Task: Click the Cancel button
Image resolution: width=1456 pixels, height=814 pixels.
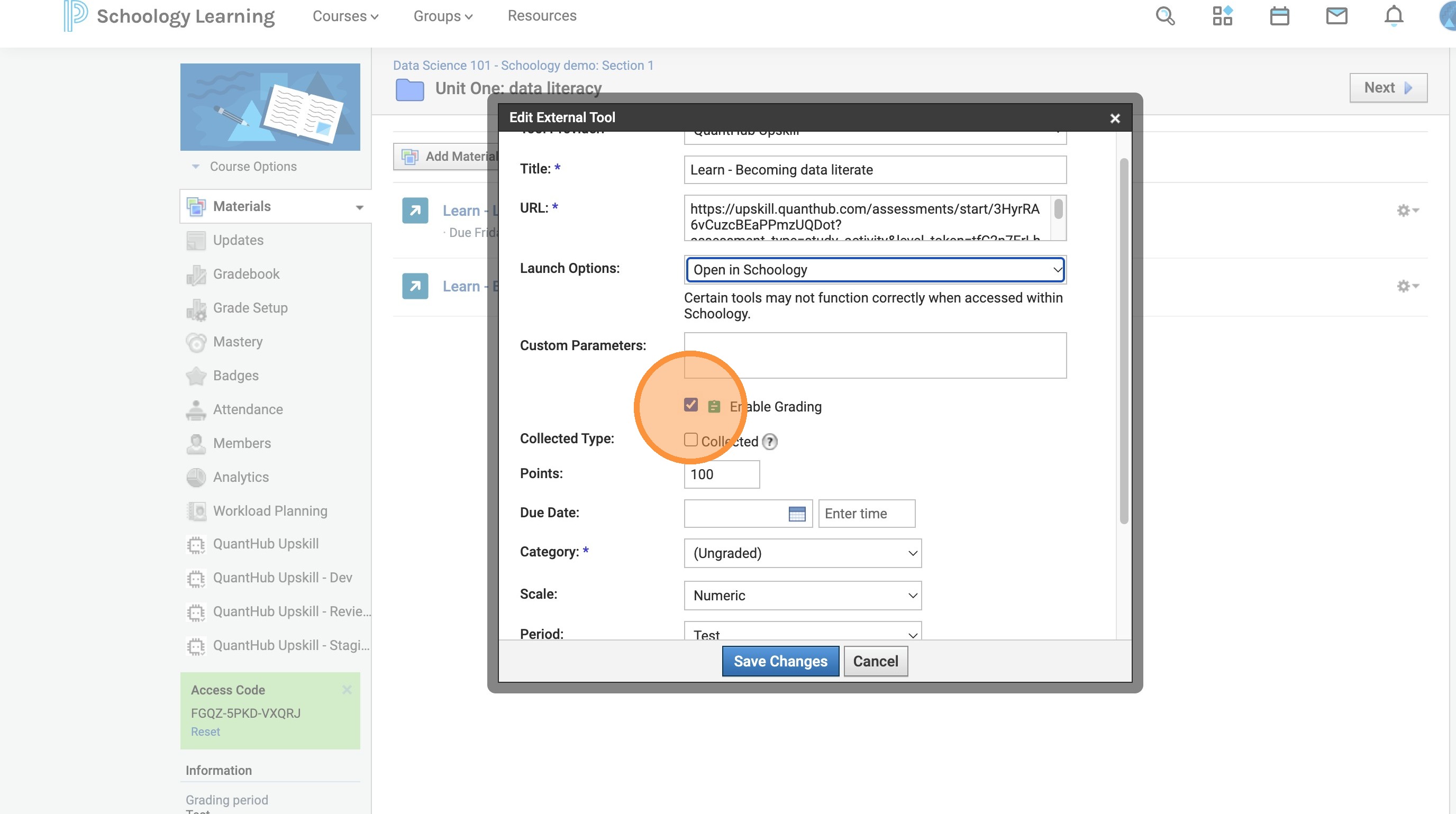Action: (x=875, y=661)
